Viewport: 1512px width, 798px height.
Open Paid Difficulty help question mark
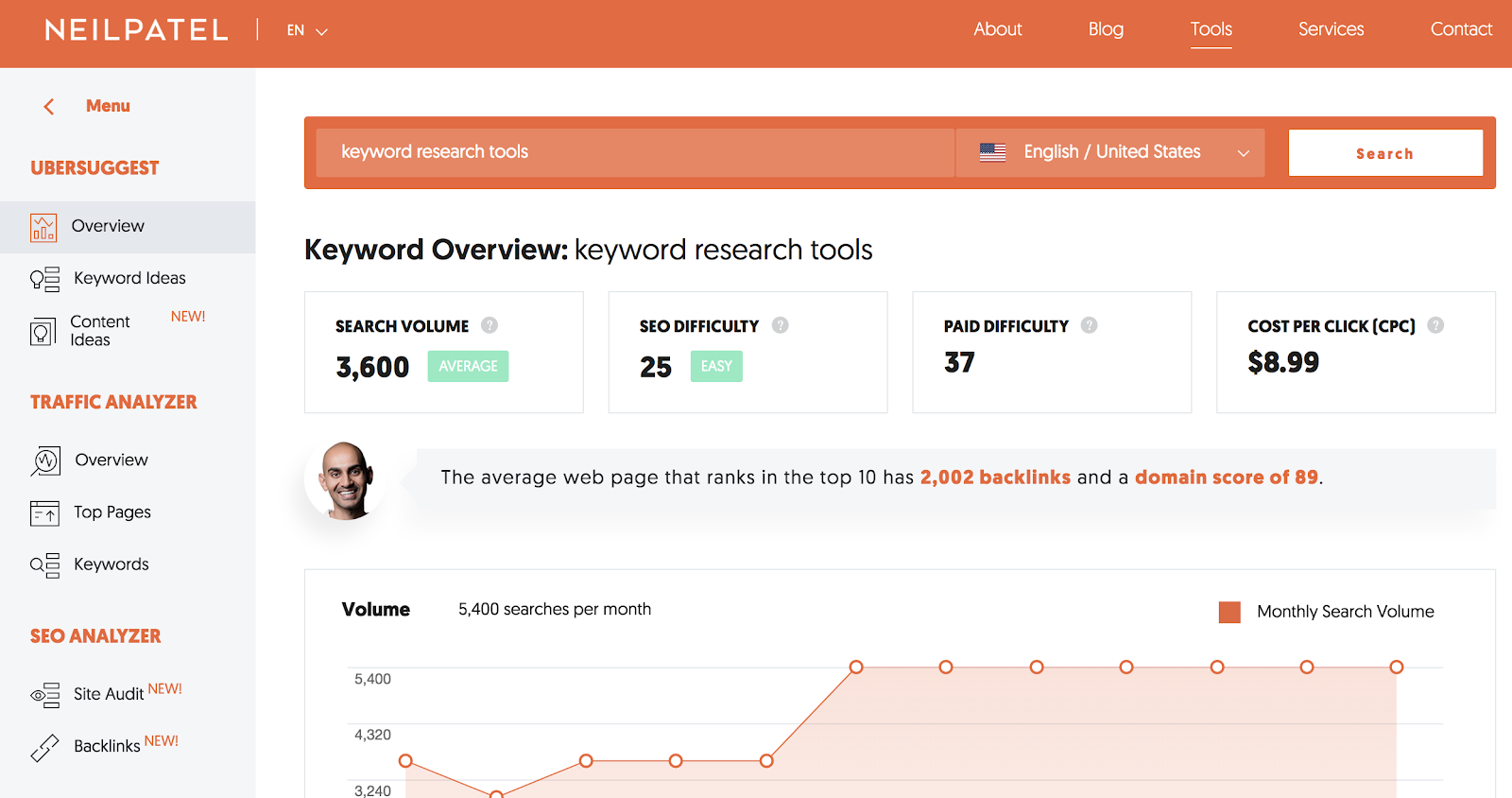(x=1090, y=325)
